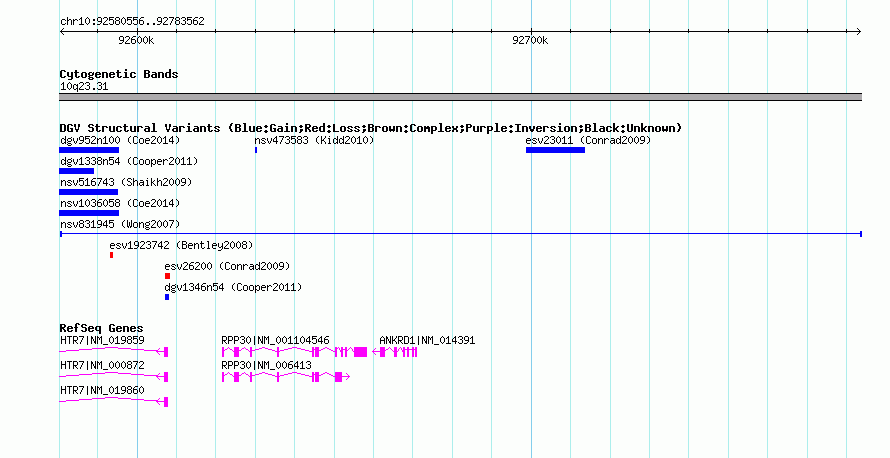Open the esv23011 (Conrad2009) variant label

pos(588,140)
